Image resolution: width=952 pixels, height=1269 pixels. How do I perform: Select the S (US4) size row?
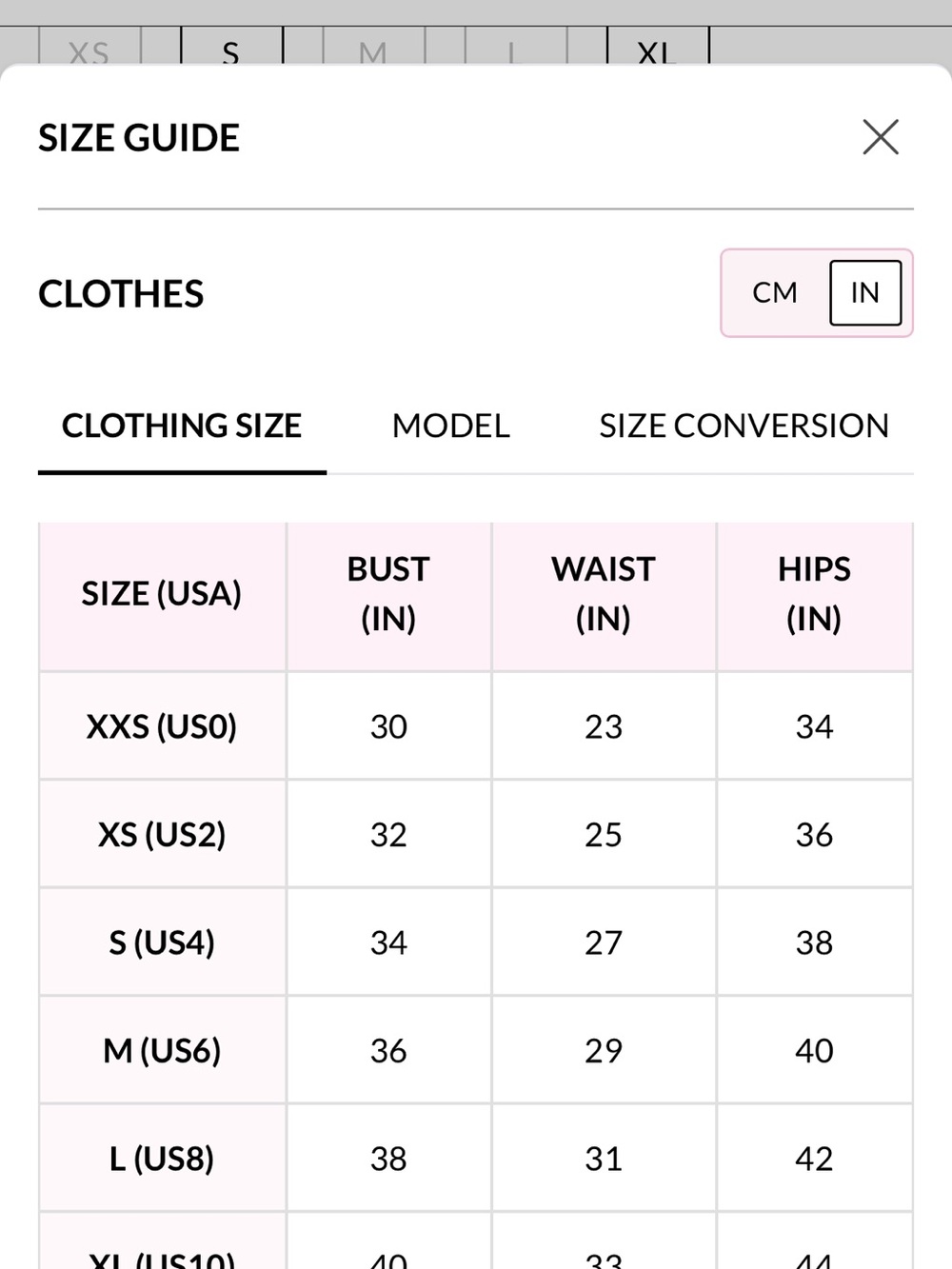coord(476,942)
